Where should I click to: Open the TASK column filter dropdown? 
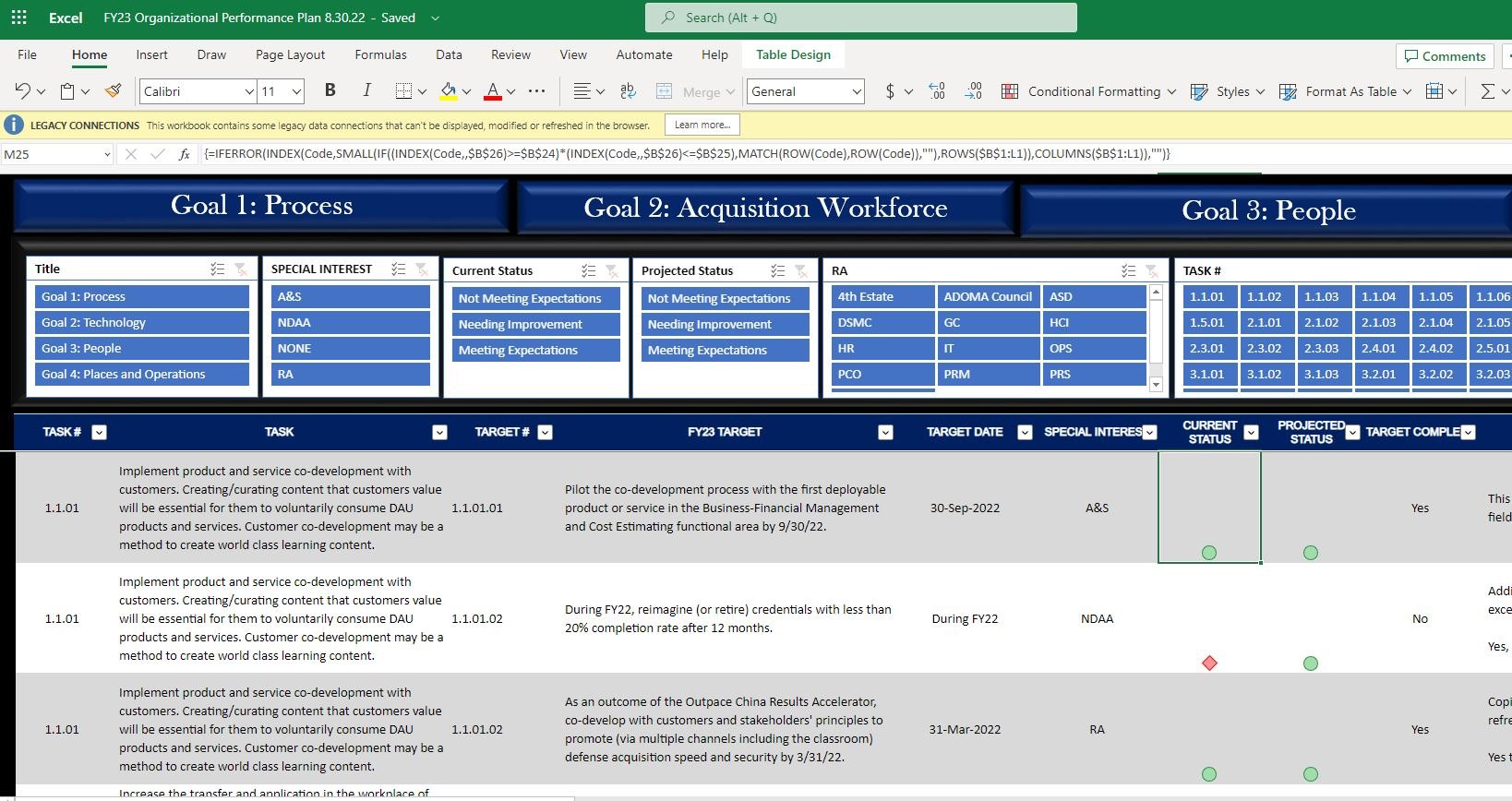pos(439,432)
